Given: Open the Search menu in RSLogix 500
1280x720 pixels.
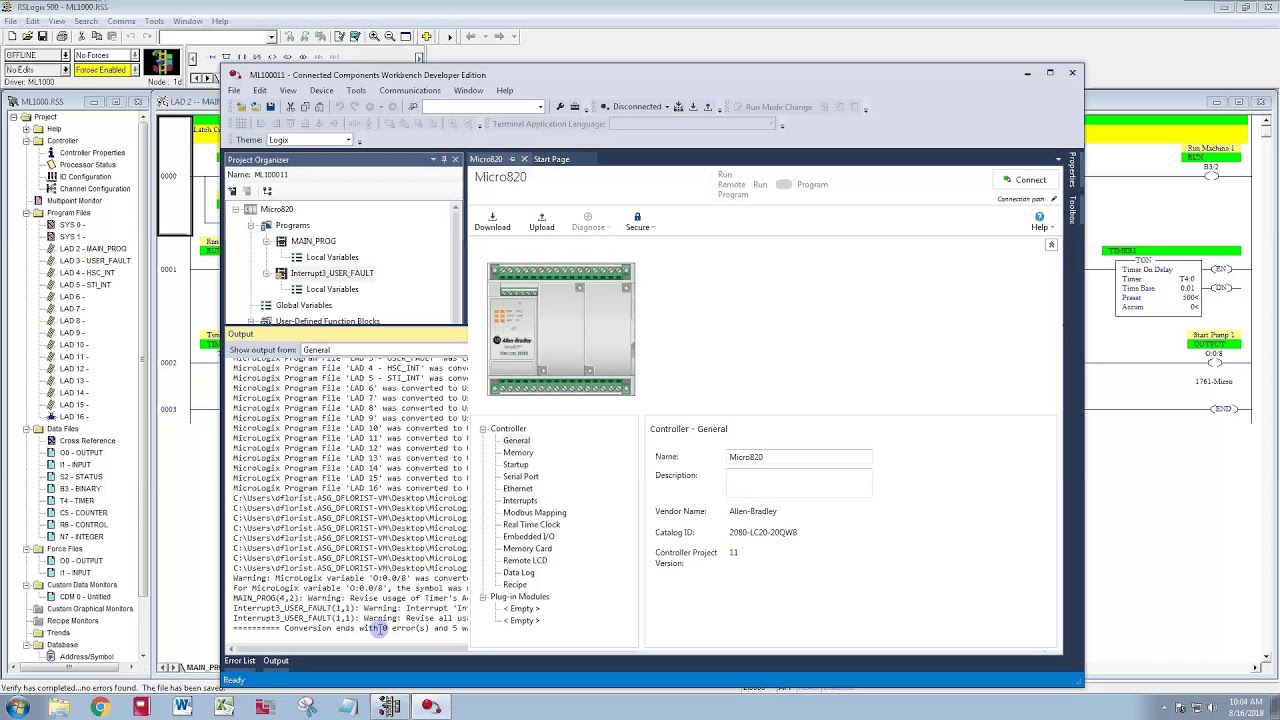Looking at the screenshot, I should [86, 21].
